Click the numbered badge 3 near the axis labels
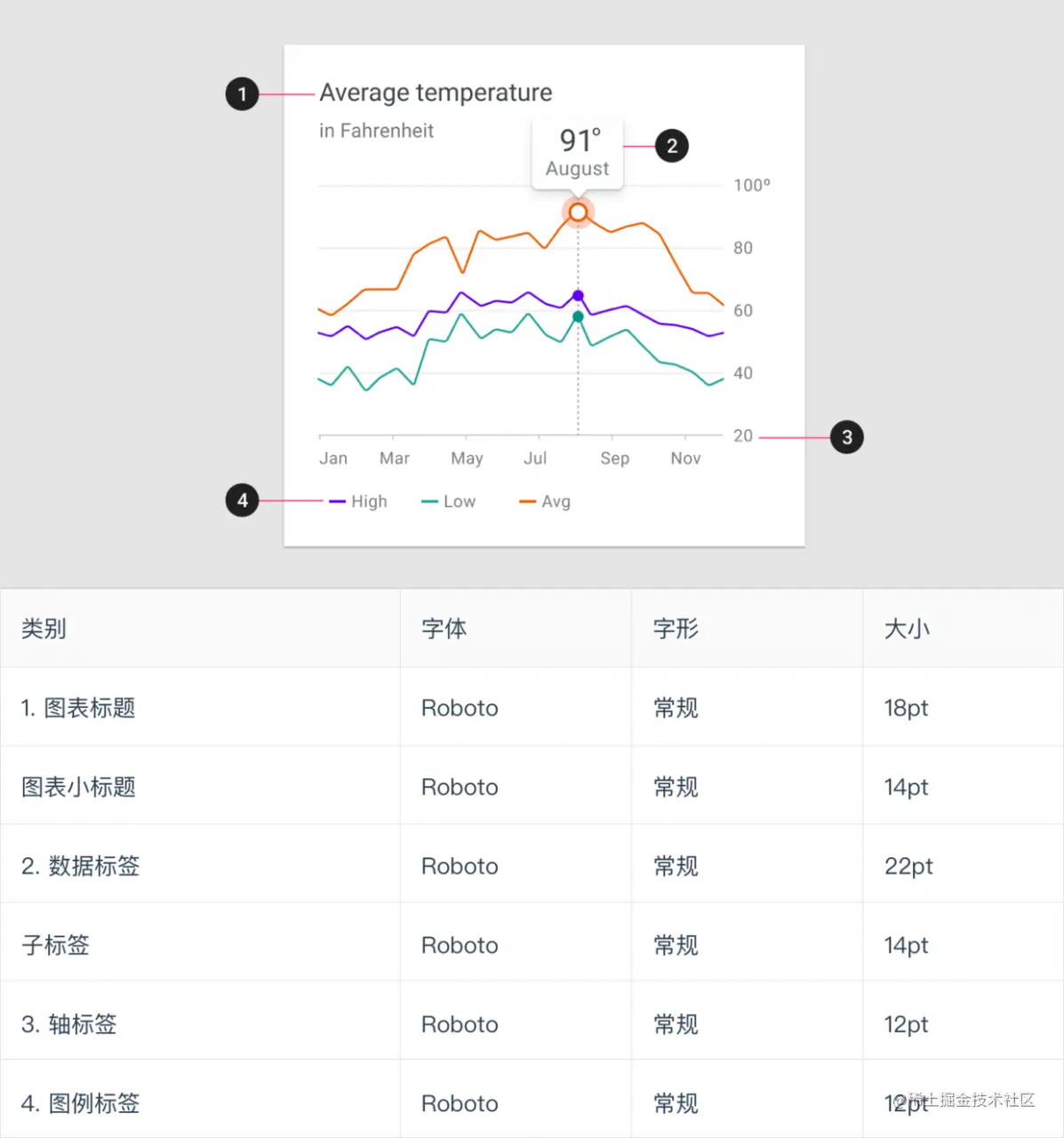Image resolution: width=1064 pixels, height=1138 pixels. point(847,437)
